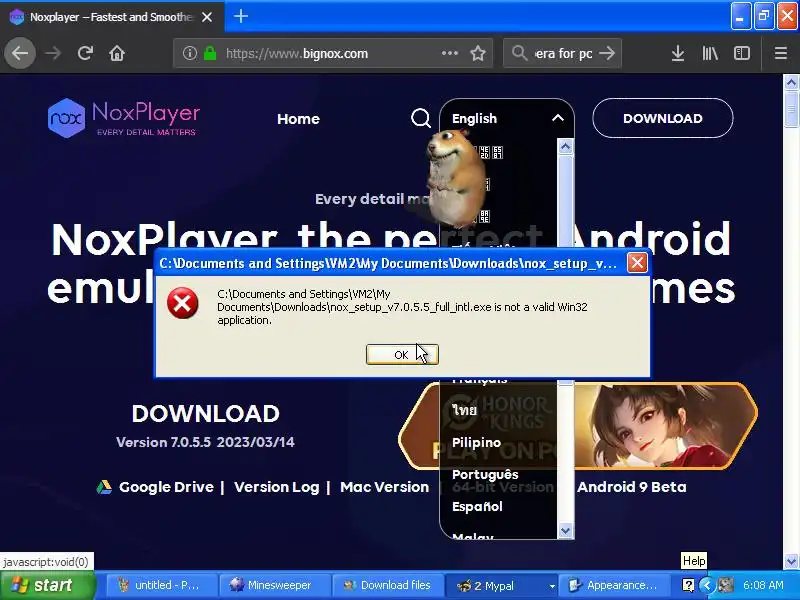Image resolution: width=800 pixels, height=600 pixels.
Task: Open the page actions three-dot menu
Action: pyautogui.click(x=449, y=53)
